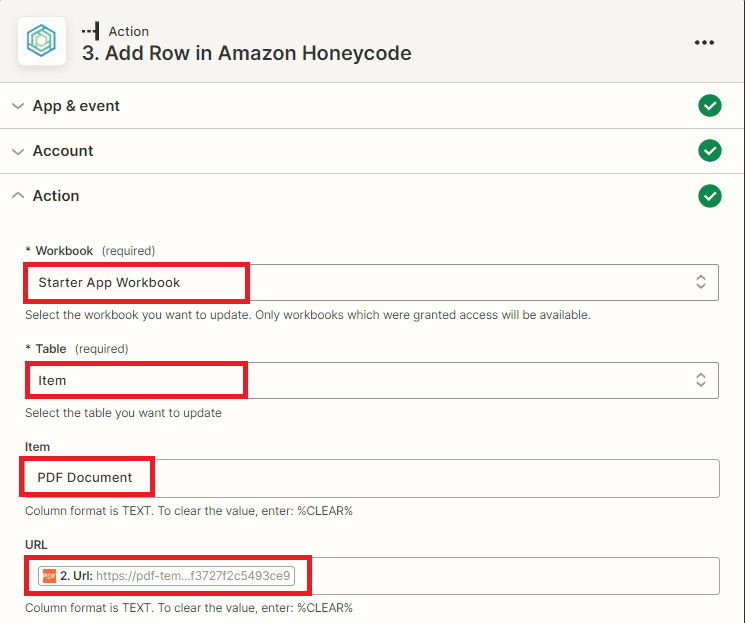Click the URL input field
This screenshot has height=623, width=745.
pyautogui.click(x=500, y=576)
